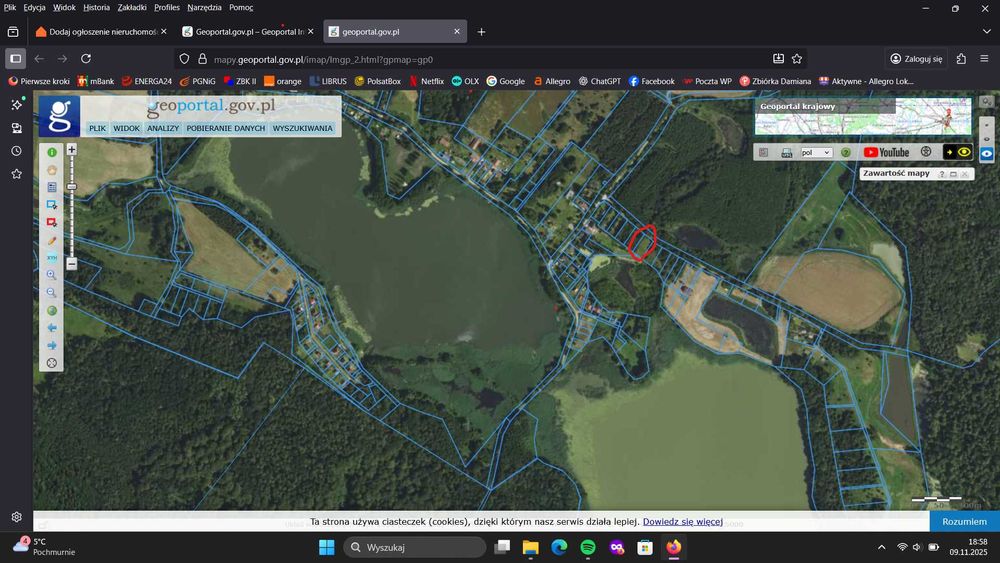Click the Rozumiem cookie button
The height and width of the screenshot is (563, 1000).
tap(964, 522)
